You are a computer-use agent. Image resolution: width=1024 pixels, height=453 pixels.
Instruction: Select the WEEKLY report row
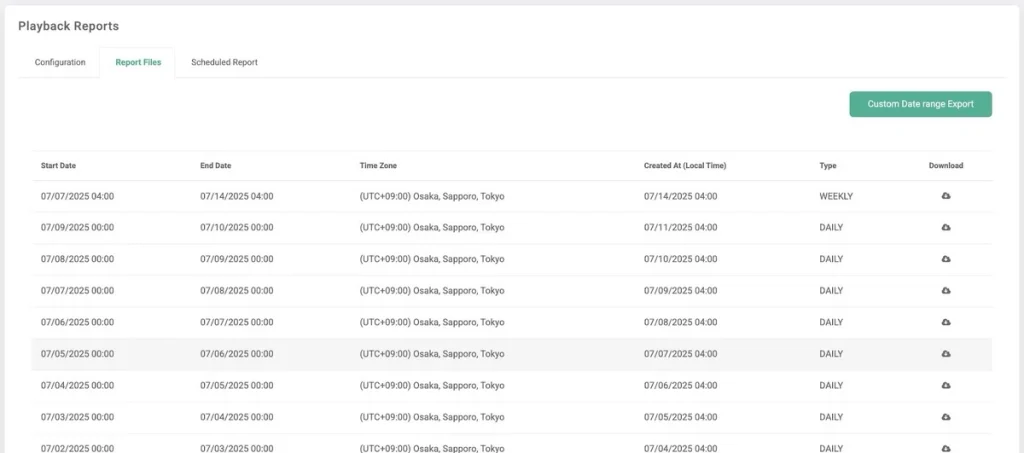tap(500, 196)
